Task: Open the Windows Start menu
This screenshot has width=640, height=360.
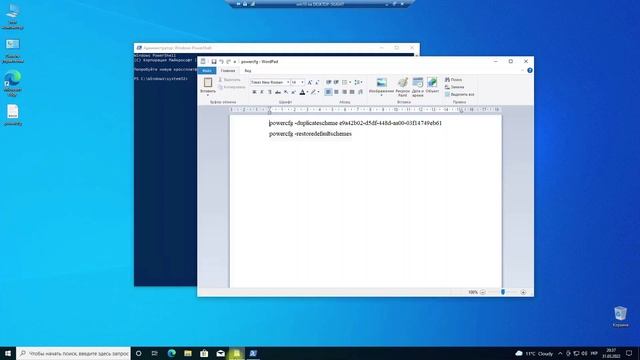Action: [x=8, y=353]
